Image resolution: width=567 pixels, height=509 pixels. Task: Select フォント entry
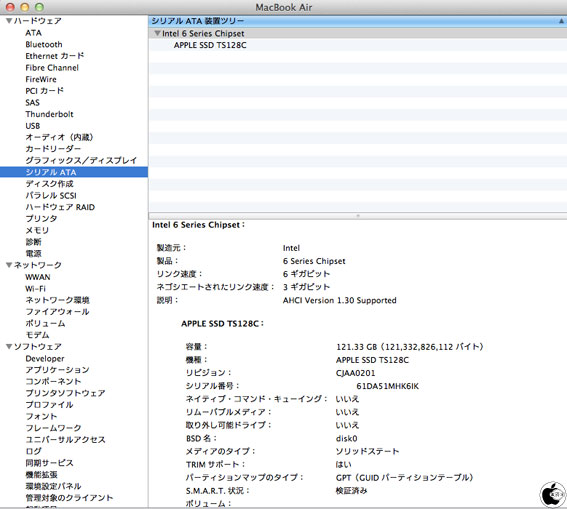(x=41, y=416)
